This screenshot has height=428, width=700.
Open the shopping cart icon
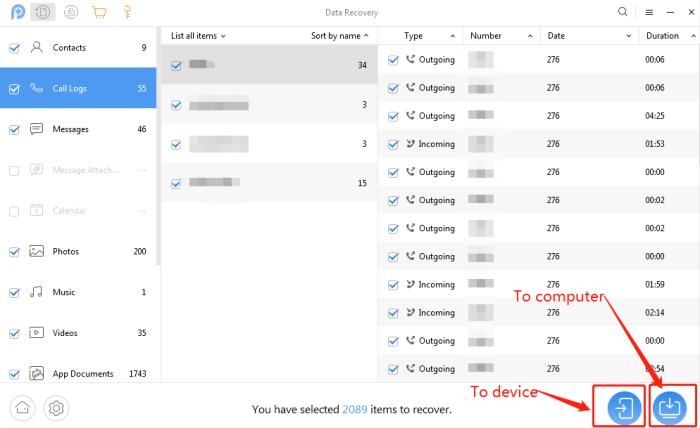pyautogui.click(x=98, y=13)
